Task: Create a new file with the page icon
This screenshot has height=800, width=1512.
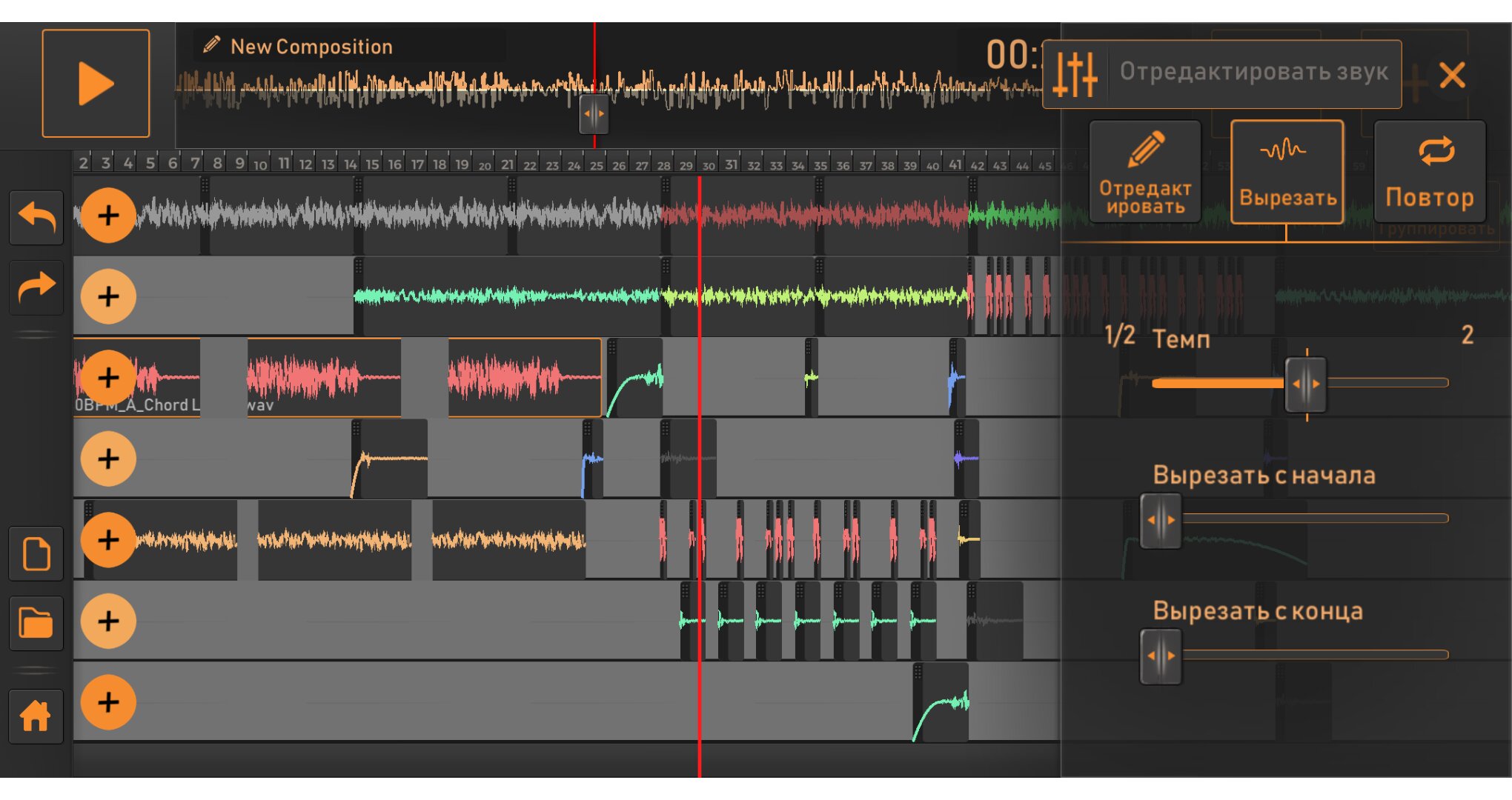Action: click(36, 554)
